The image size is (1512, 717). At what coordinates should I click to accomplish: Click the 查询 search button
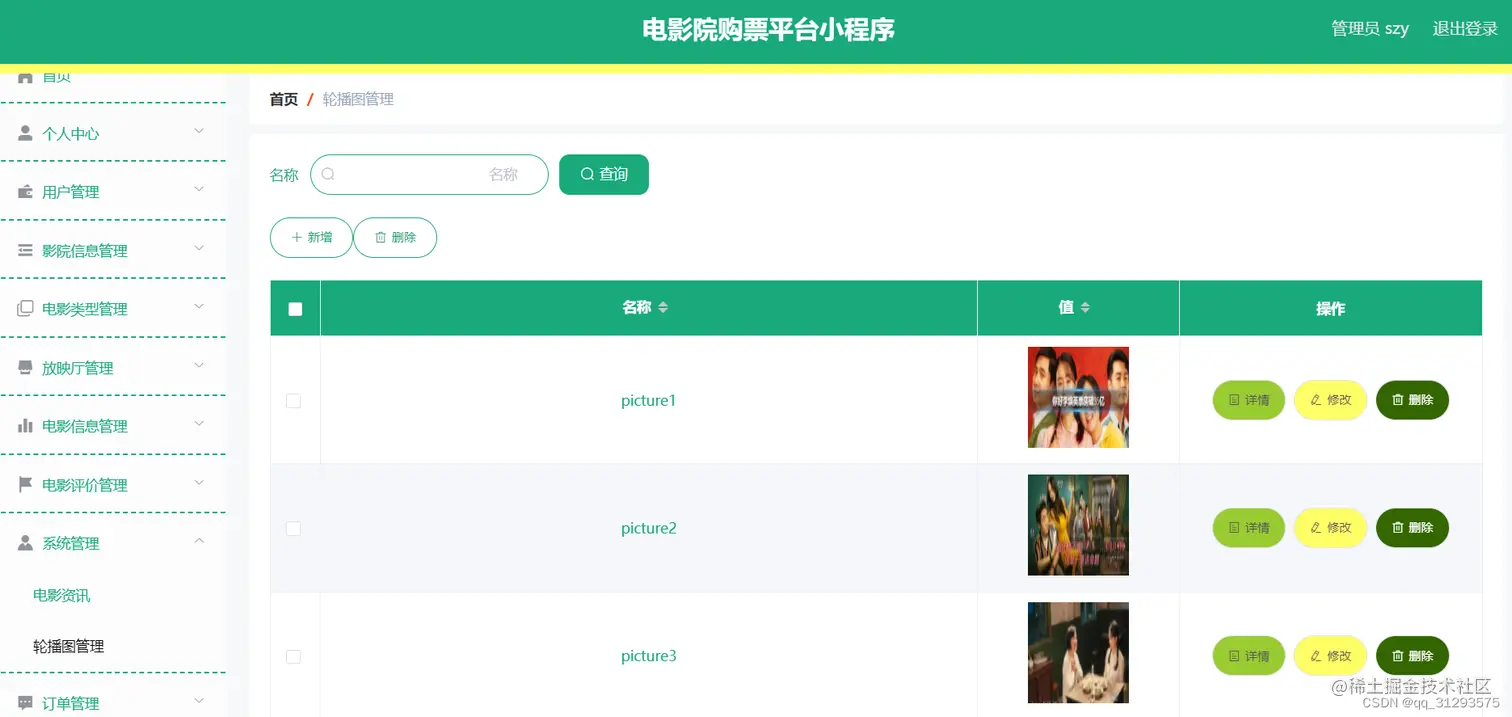click(604, 174)
